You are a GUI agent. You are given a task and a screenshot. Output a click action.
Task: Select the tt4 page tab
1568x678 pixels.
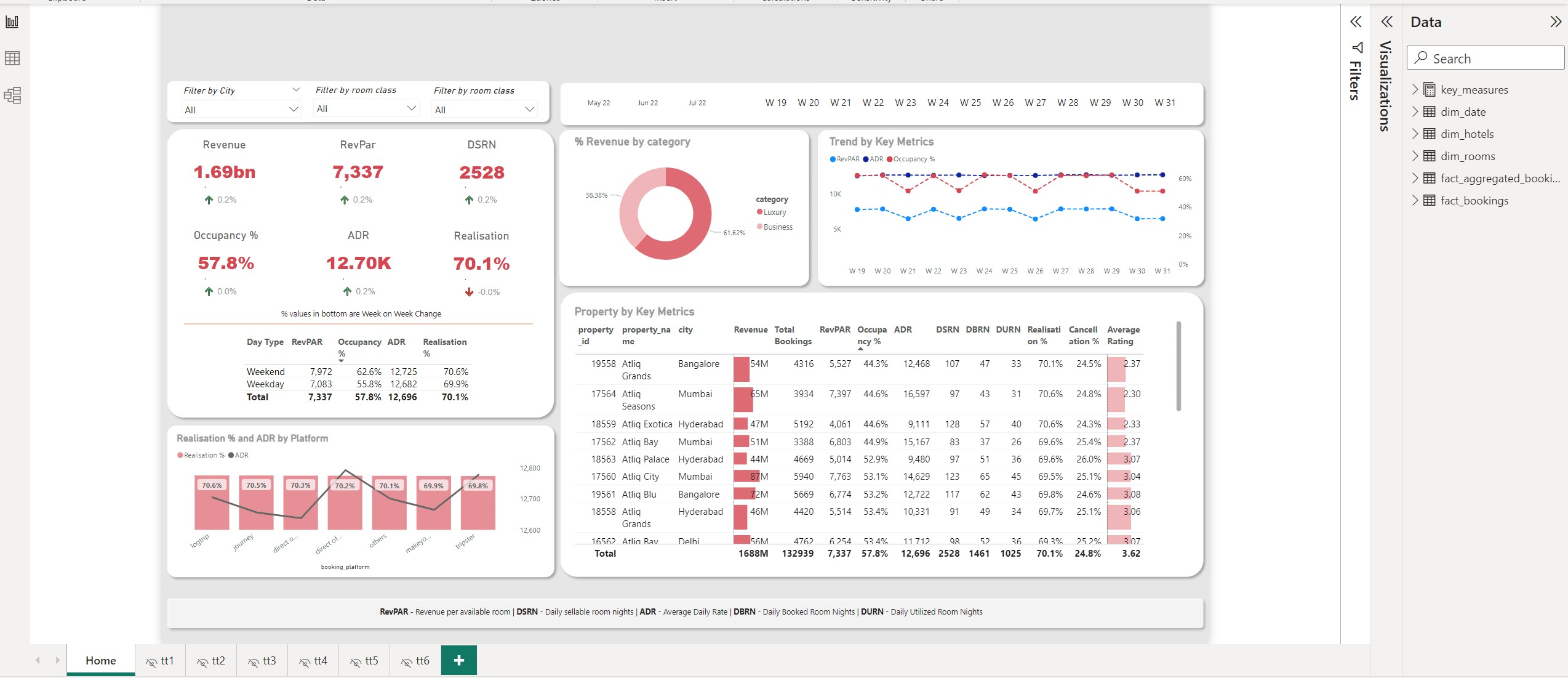coord(320,660)
